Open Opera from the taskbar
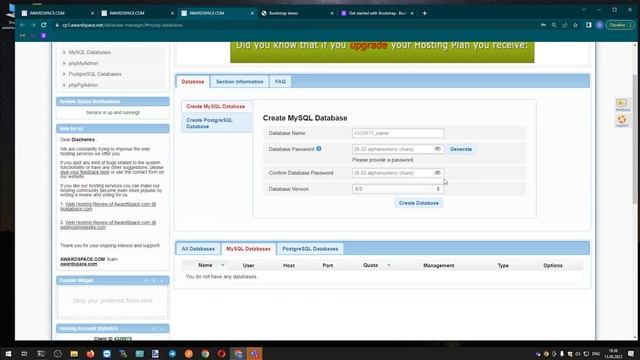Screen dimensions: 640x360 click(221, 353)
